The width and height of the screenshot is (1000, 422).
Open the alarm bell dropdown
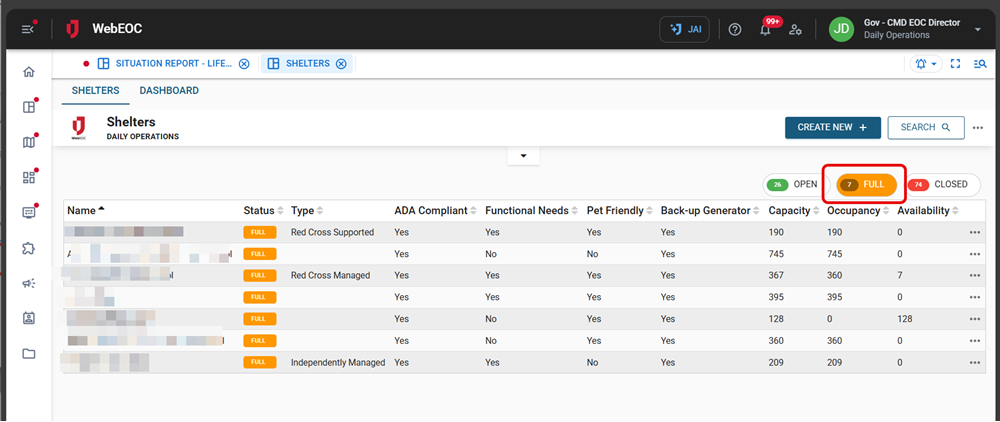[926, 64]
